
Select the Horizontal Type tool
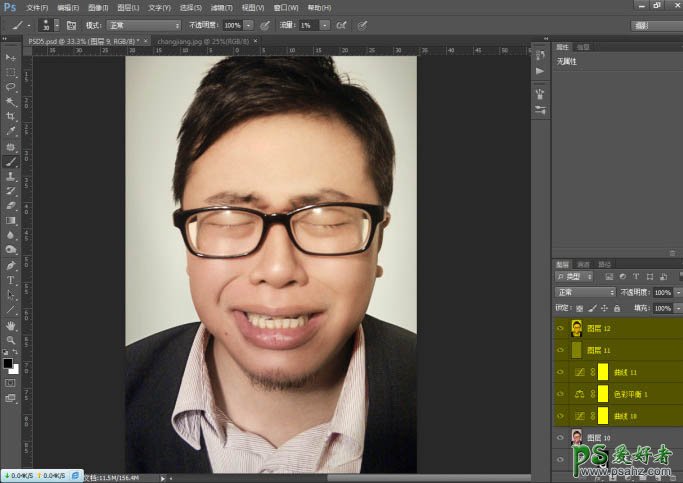[x=11, y=280]
